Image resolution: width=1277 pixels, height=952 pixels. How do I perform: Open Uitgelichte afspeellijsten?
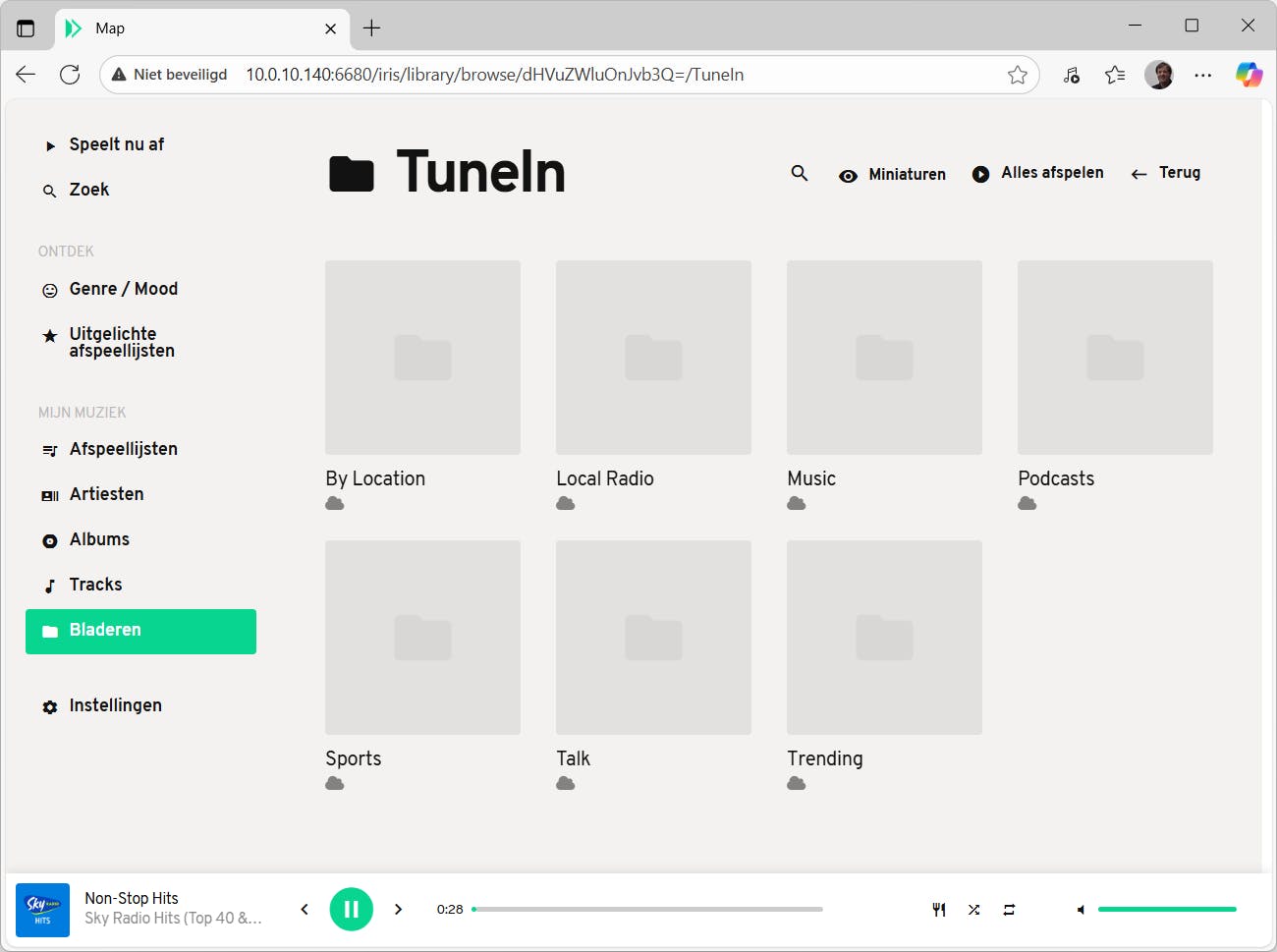click(122, 342)
